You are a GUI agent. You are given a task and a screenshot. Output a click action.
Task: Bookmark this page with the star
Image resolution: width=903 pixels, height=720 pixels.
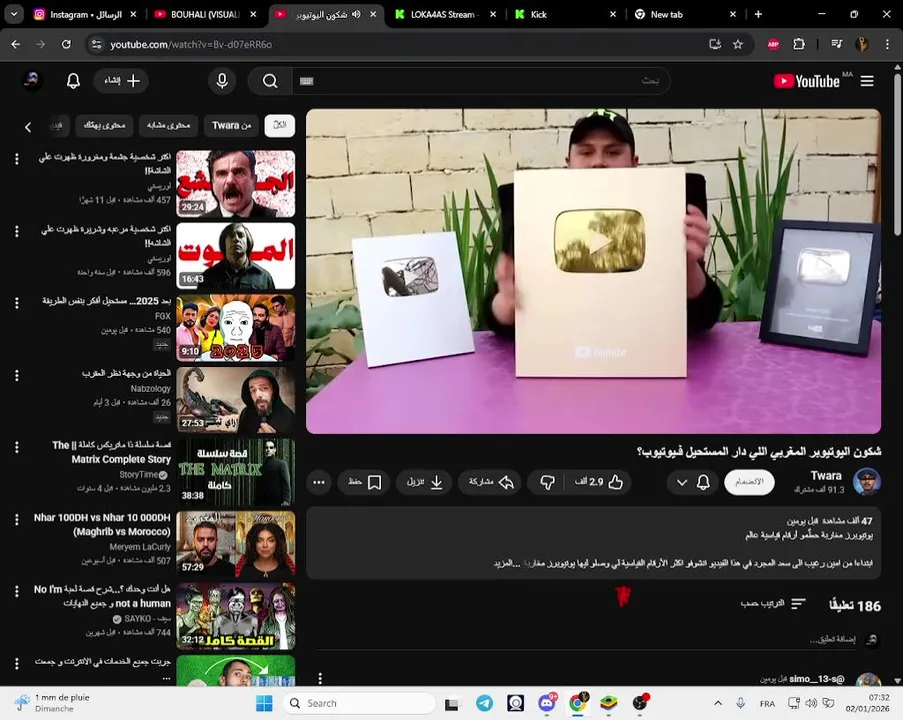(738, 44)
